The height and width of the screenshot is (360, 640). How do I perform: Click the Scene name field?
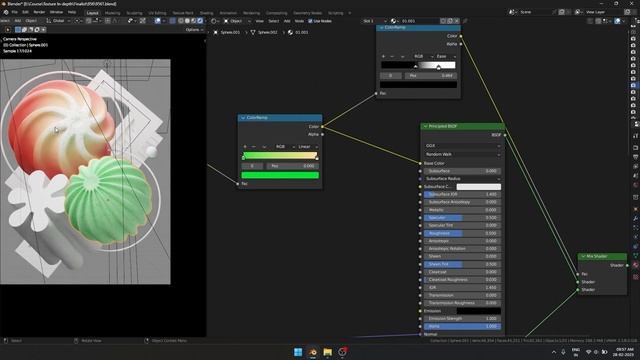click(x=534, y=12)
